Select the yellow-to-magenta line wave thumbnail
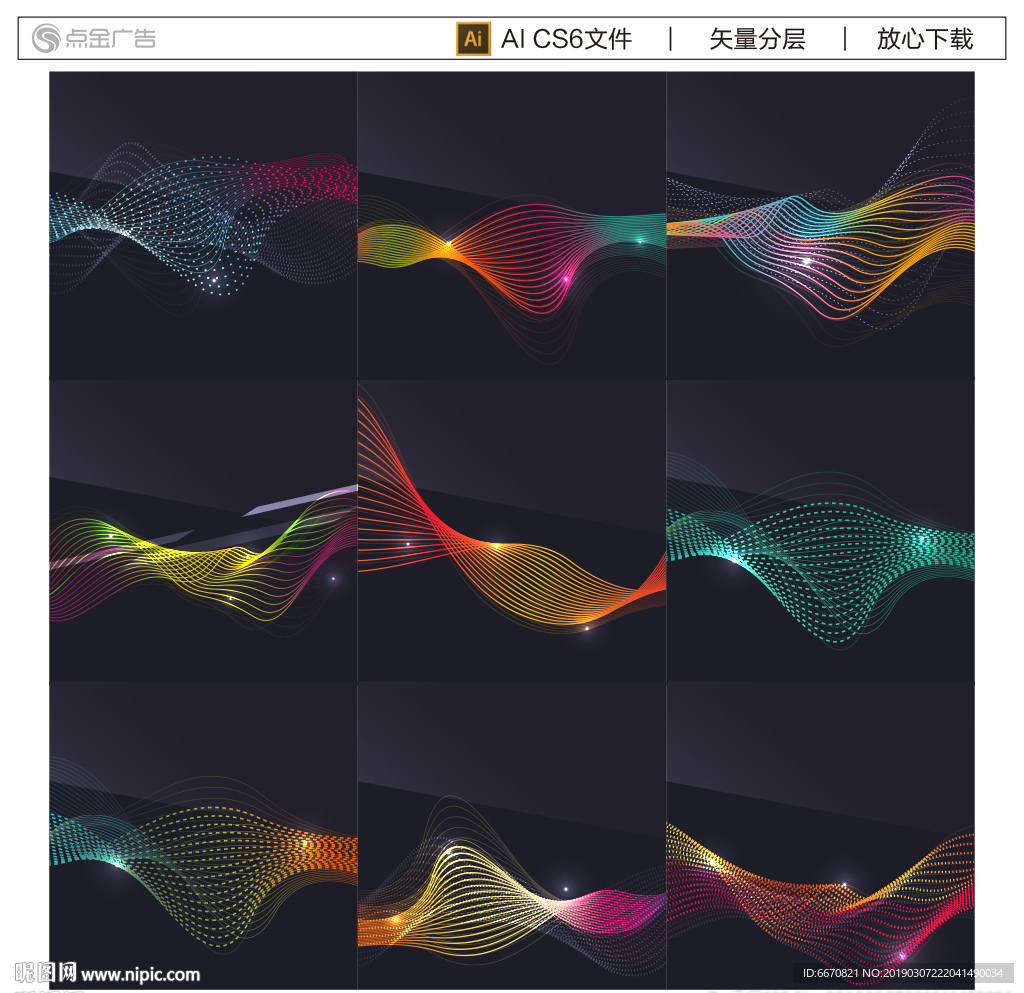The image size is (1024, 993). point(512,836)
